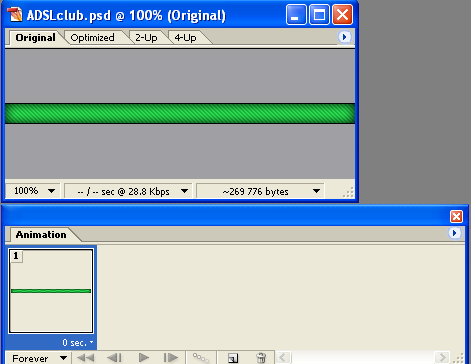Screen dimensions: 471x364
Task: Click the Tween frames icon
Action: [201, 358]
